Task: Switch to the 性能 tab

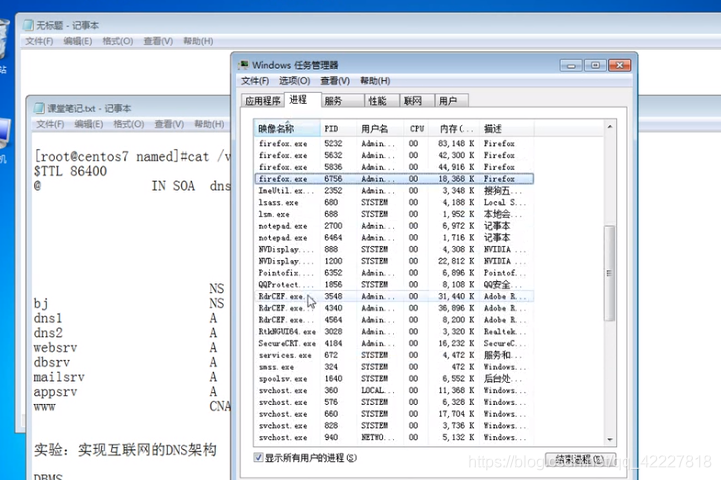Action: coord(382,101)
